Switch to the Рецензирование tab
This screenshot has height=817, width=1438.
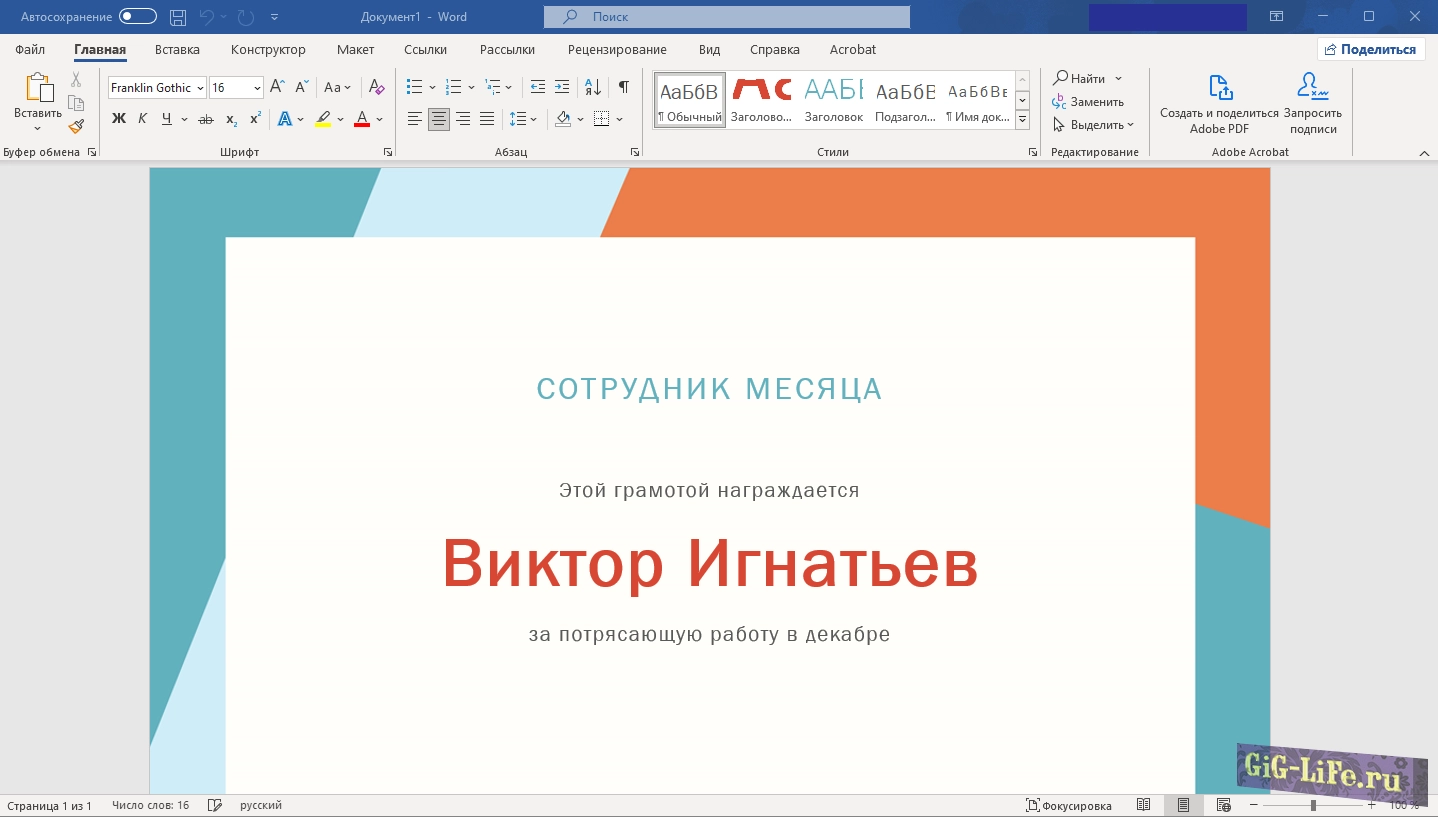(616, 49)
